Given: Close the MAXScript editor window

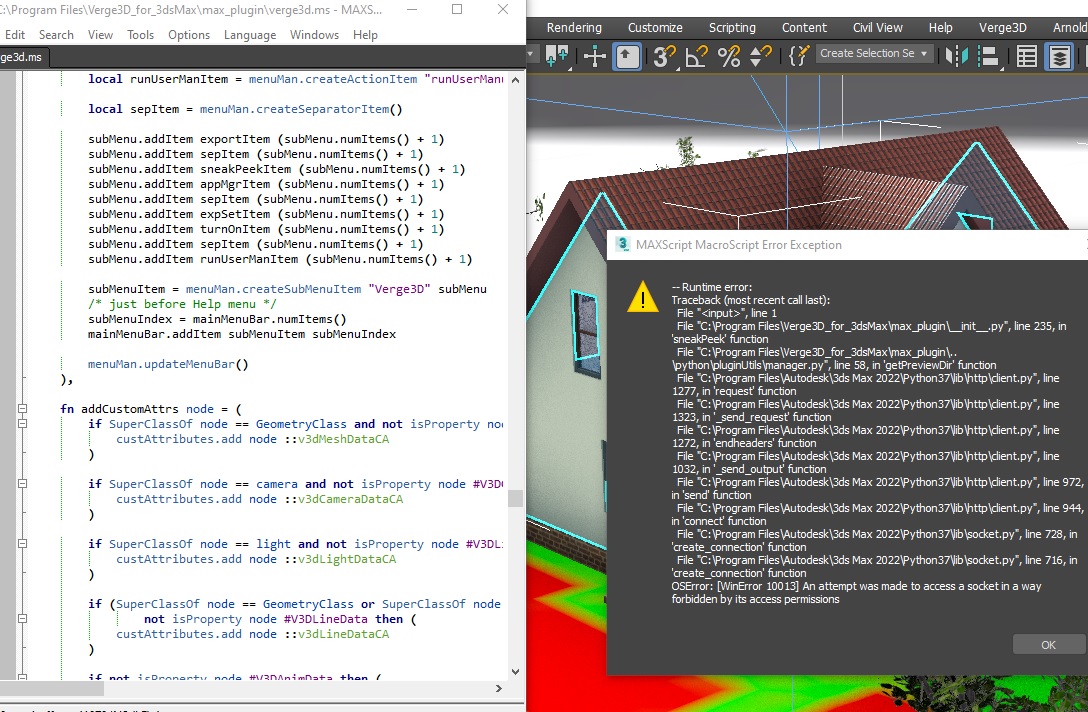Looking at the screenshot, I should point(503,10).
